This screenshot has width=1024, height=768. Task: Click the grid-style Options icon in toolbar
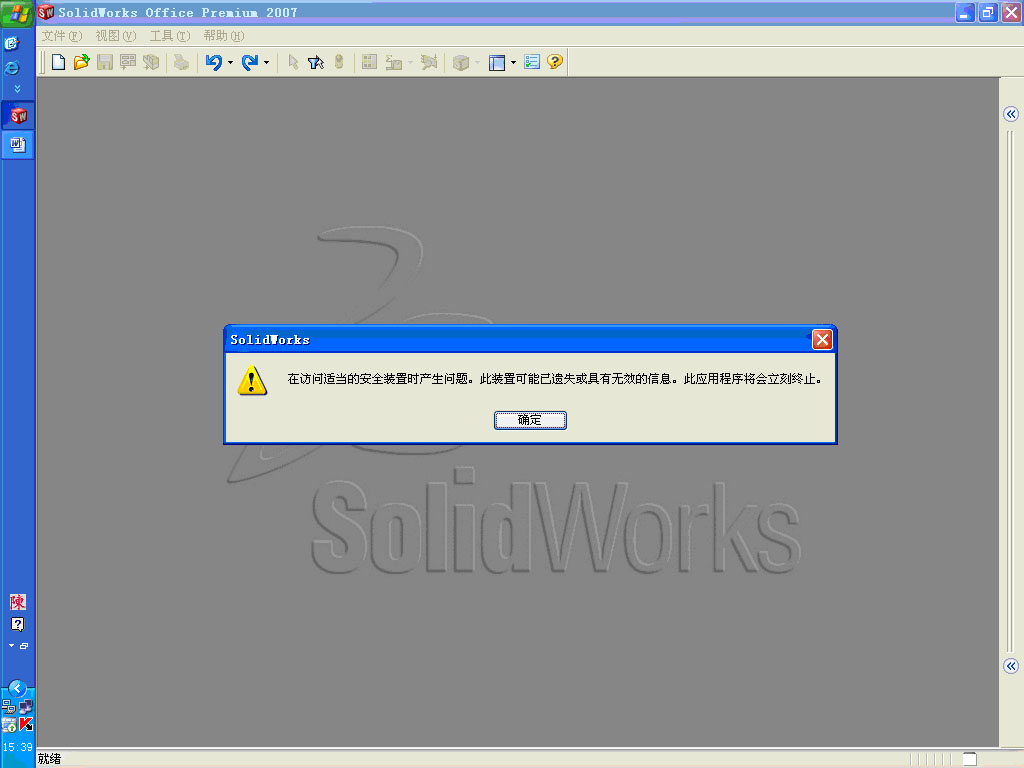[370, 62]
